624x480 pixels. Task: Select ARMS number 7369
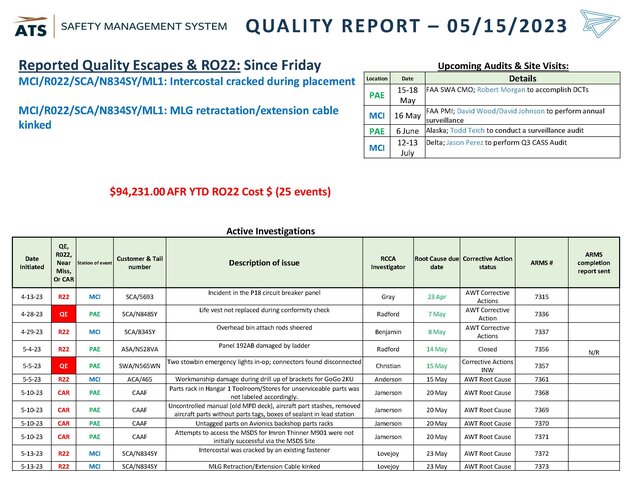[542, 410]
